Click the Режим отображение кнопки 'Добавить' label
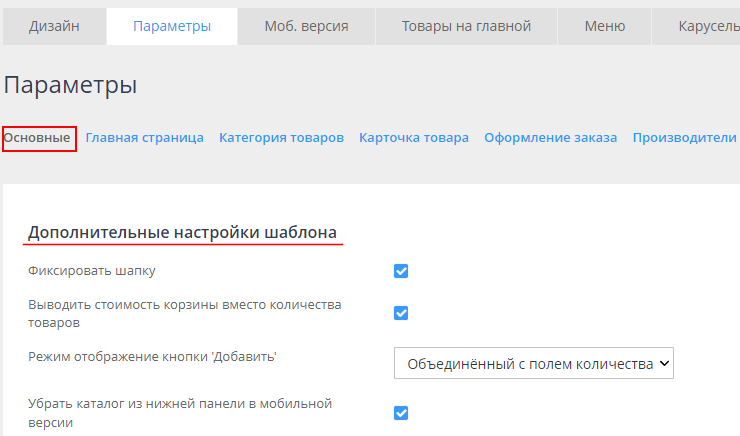740x436 pixels. coord(152,357)
